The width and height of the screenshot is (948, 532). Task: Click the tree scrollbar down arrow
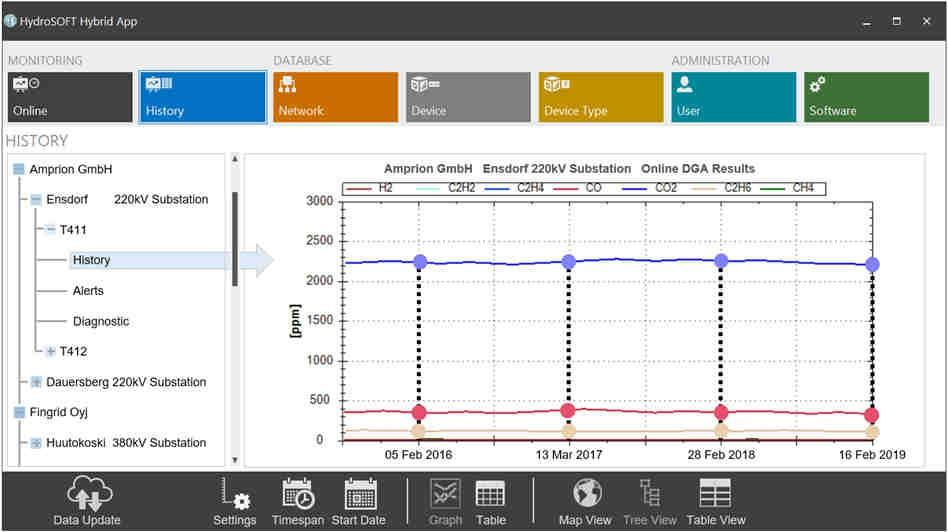click(x=235, y=460)
